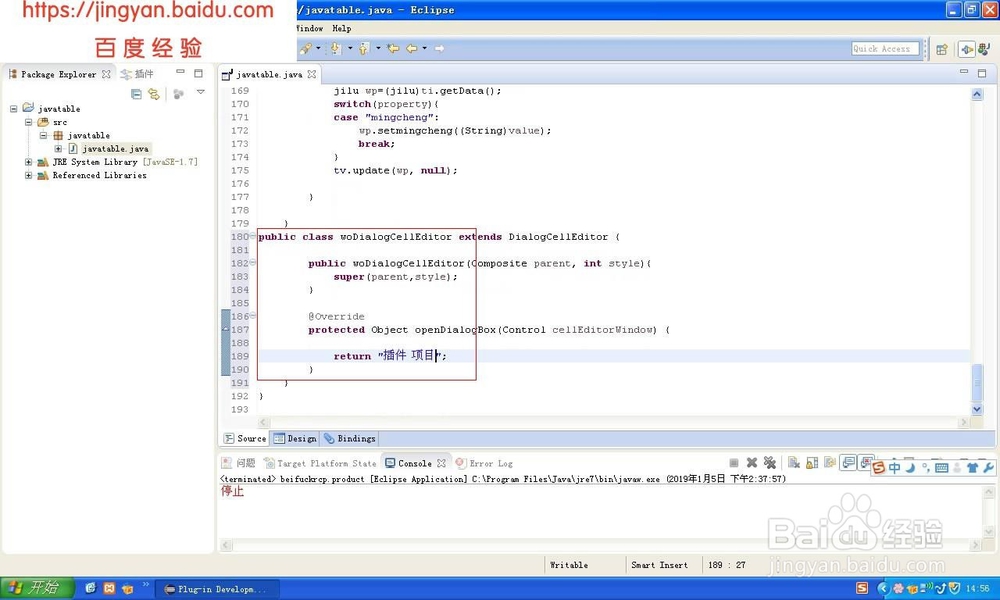Click the focus task icon in Package Explorer

pos(179,94)
